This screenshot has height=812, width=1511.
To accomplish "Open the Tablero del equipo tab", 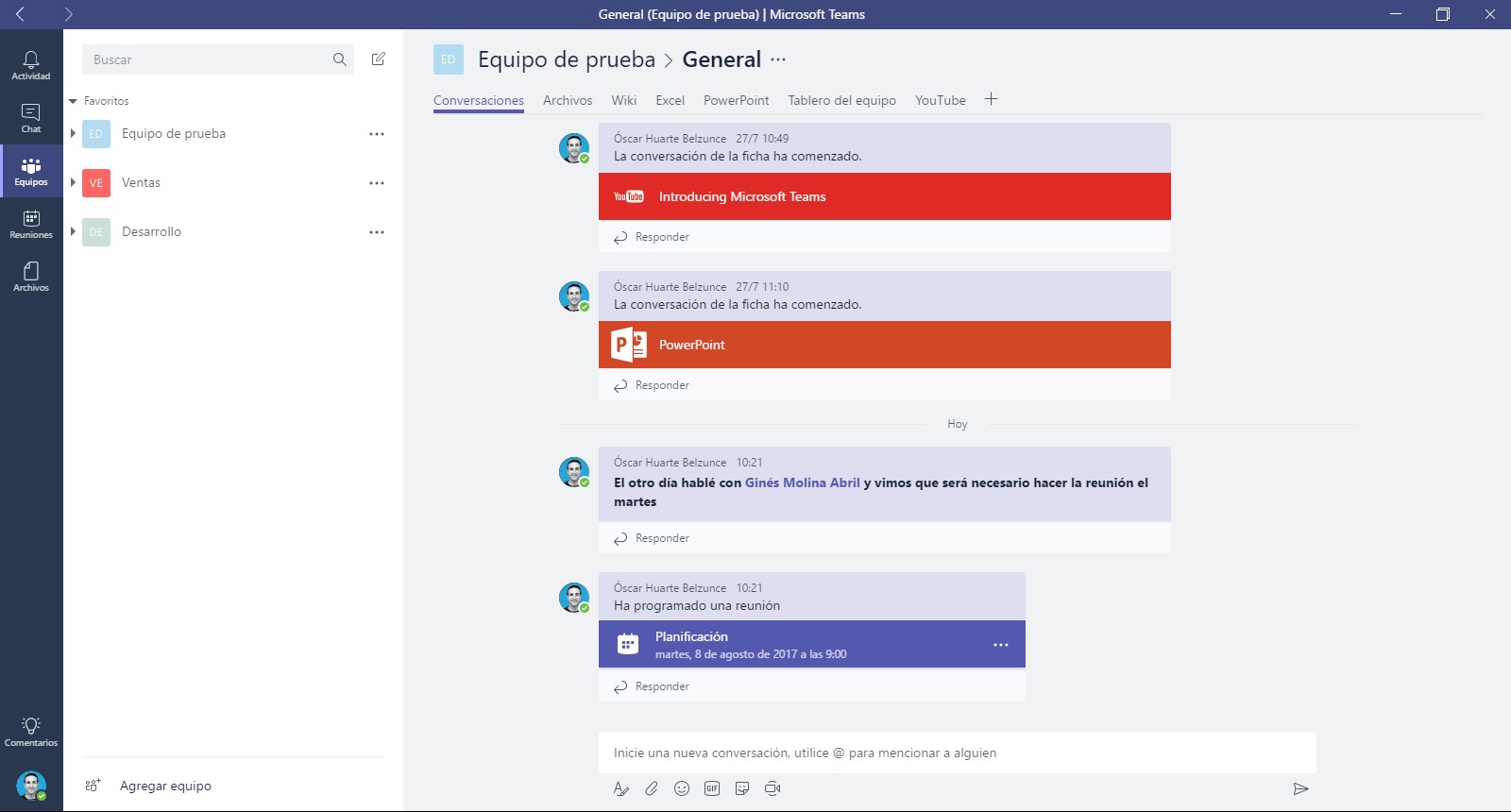I will pyautogui.click(x=842, y=100).
